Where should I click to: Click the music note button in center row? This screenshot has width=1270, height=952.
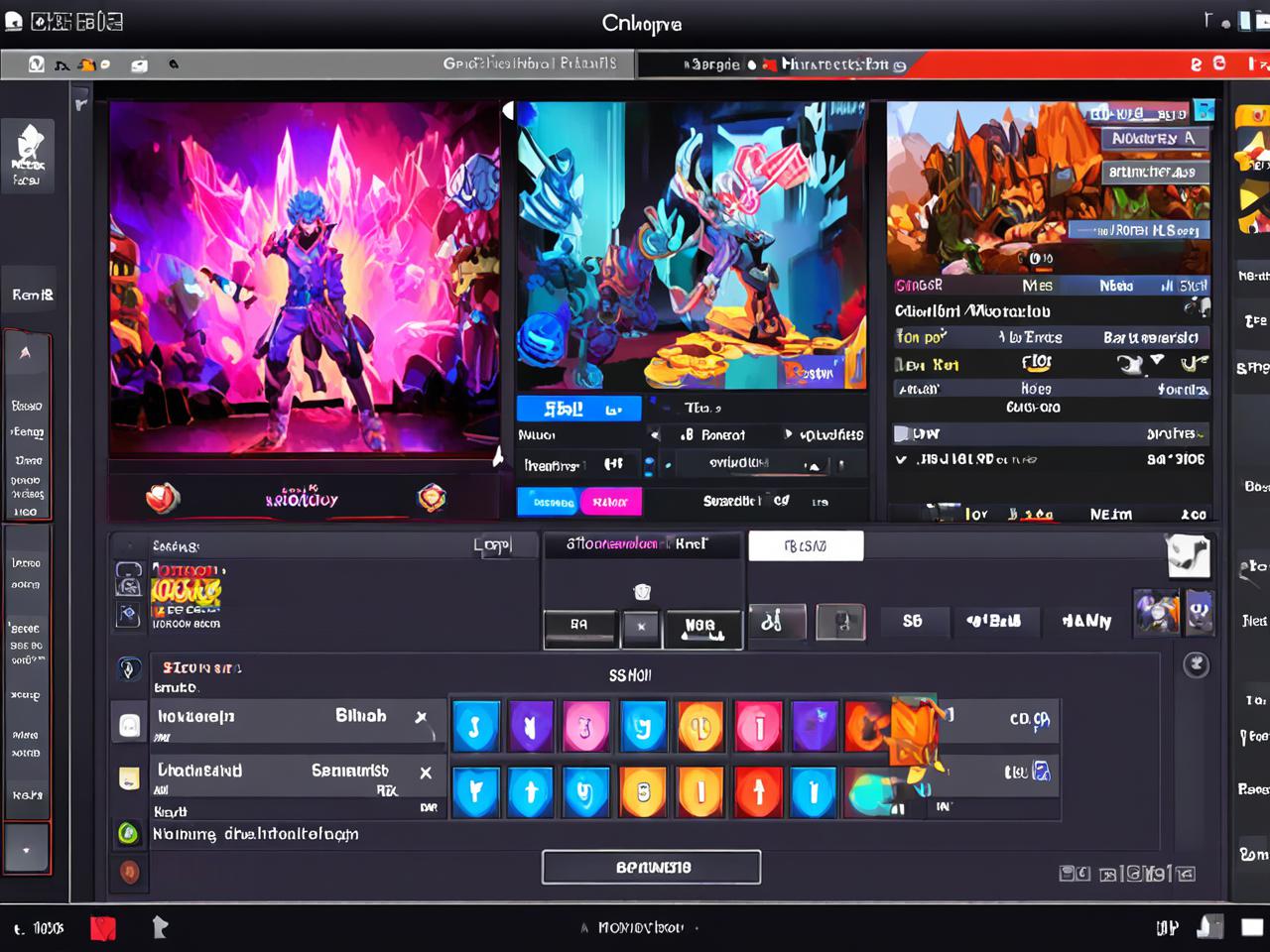tap(776, 622)
